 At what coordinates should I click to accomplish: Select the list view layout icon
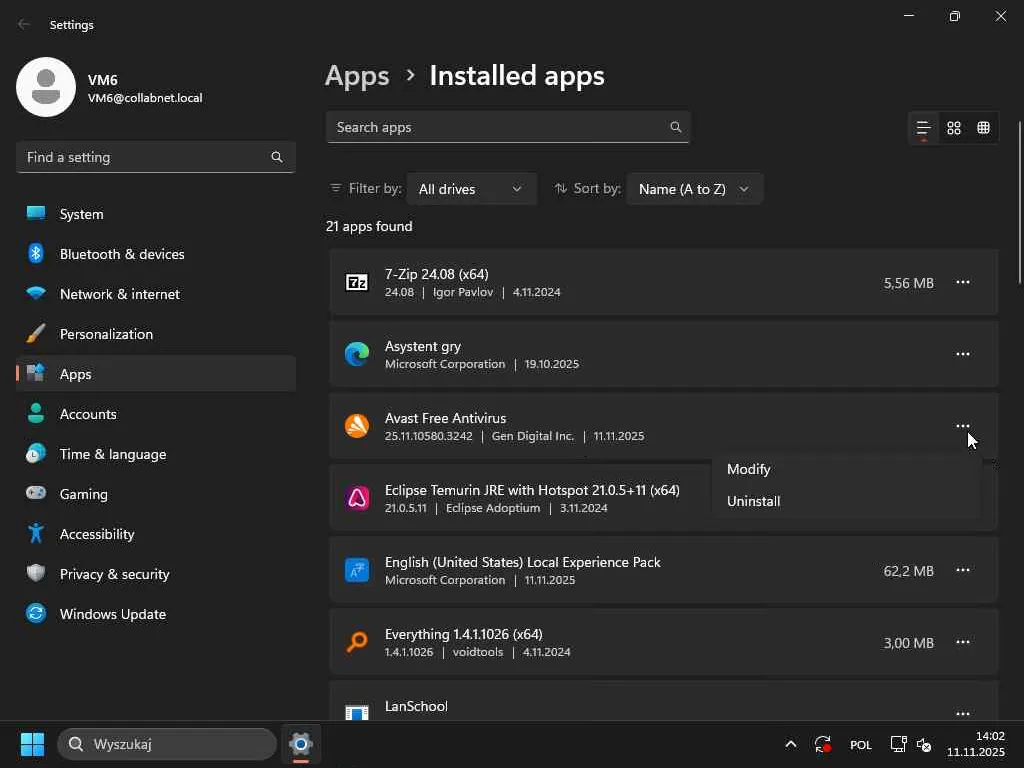tap(923, 128)
